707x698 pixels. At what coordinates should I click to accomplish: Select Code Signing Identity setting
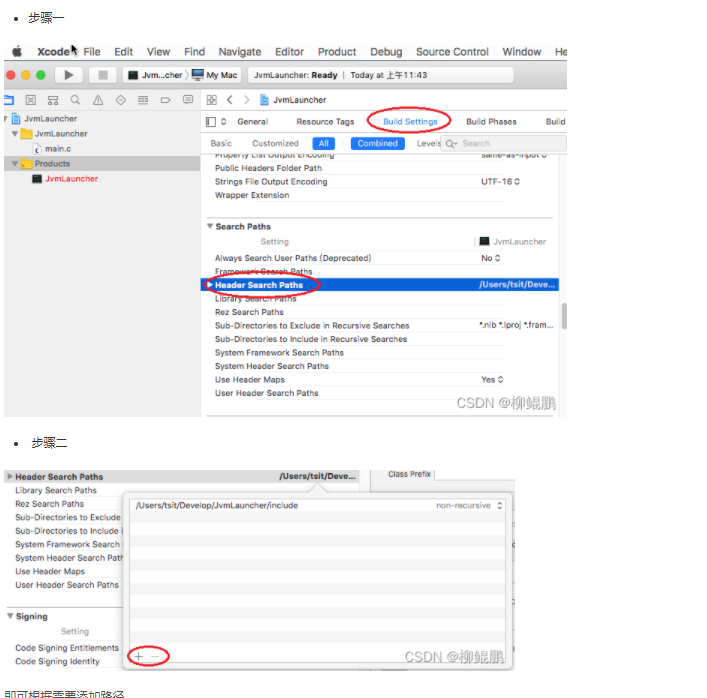pyautogui.click(x=57, y=661)
